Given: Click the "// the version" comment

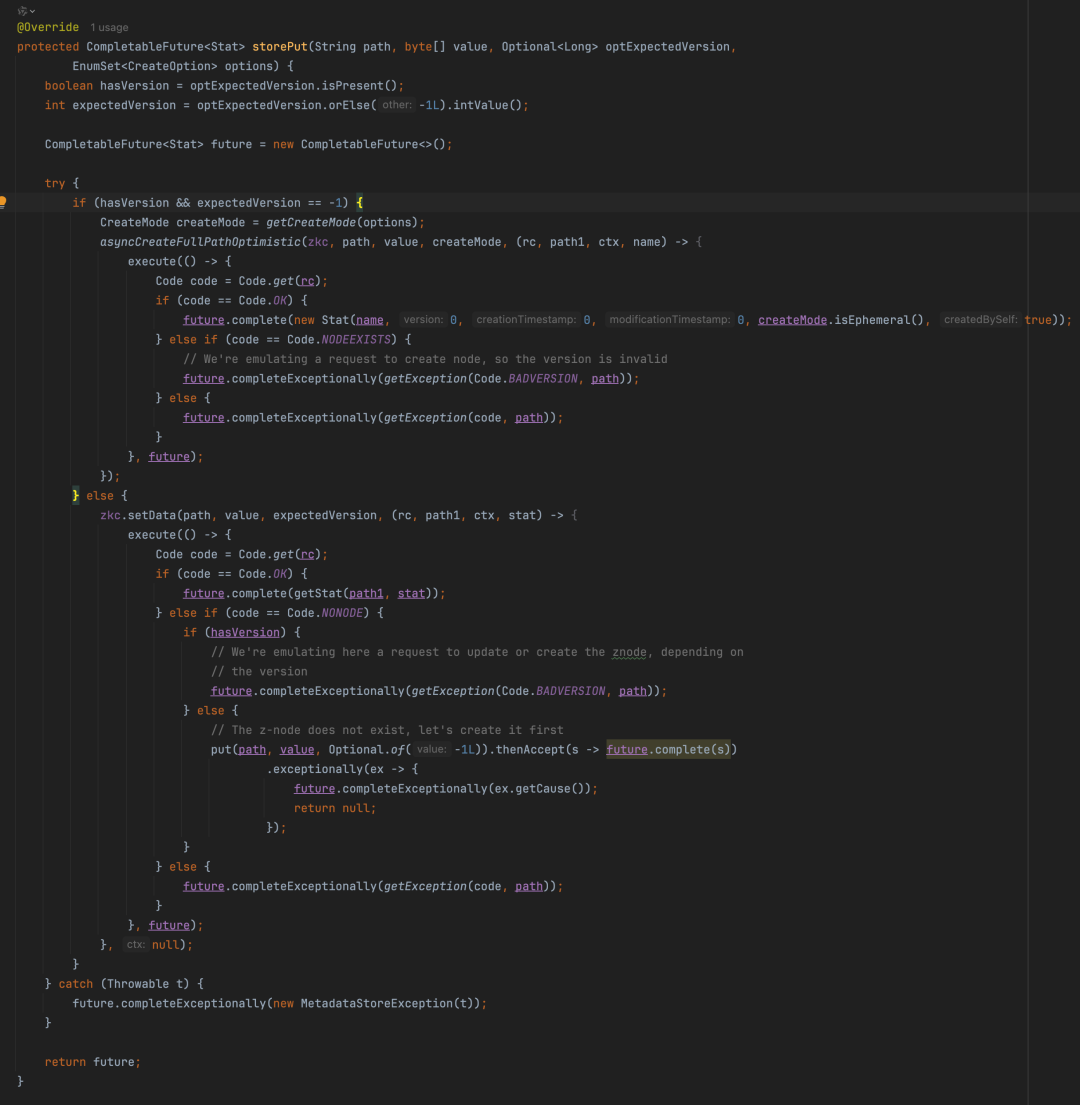Looking at the screenshot, I should [259, 672].
